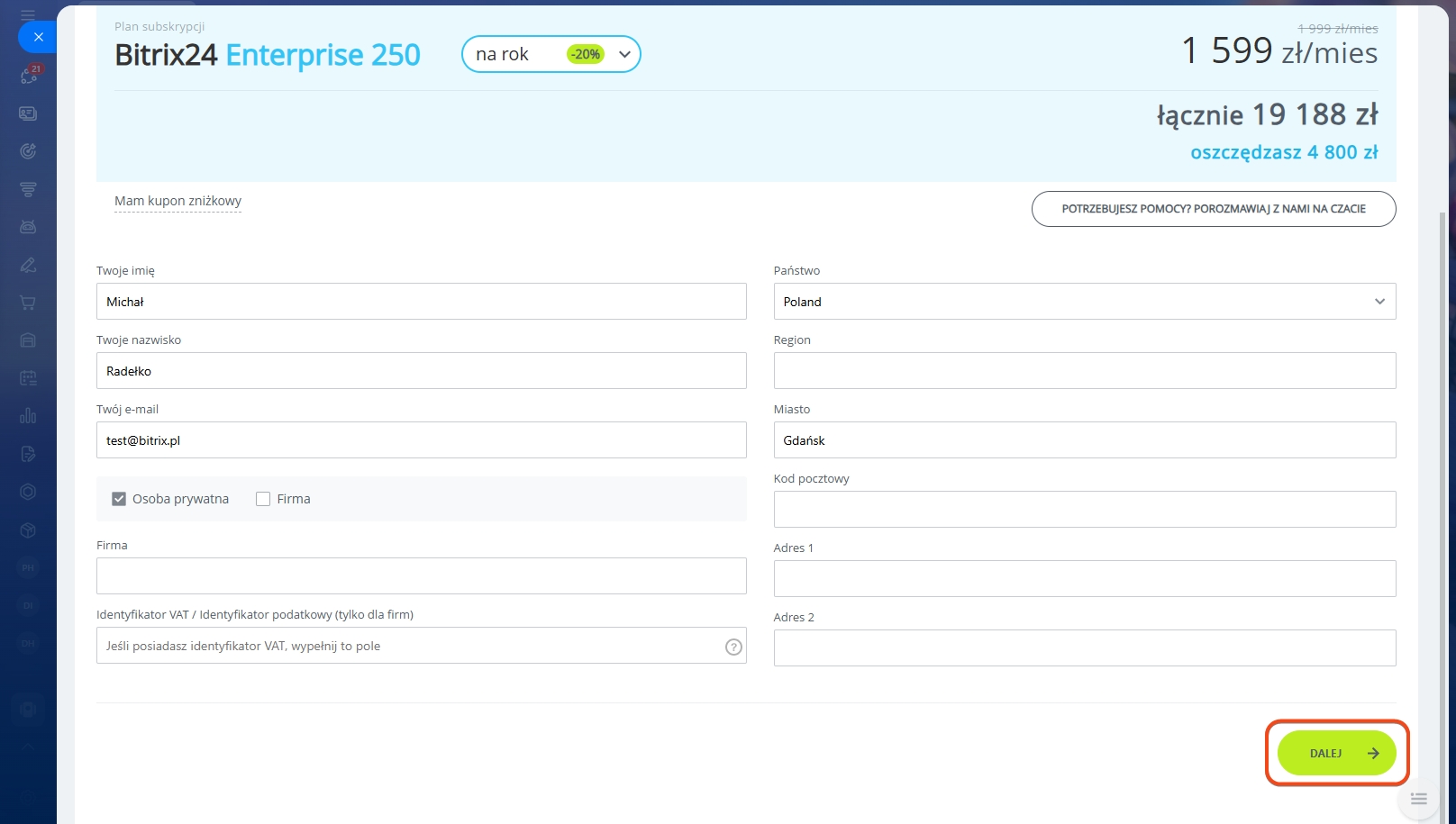1456x824 pixels.
Task: Open the robot automation icon in sidebar
Action: pyautogui.click(x=28, y=227)
